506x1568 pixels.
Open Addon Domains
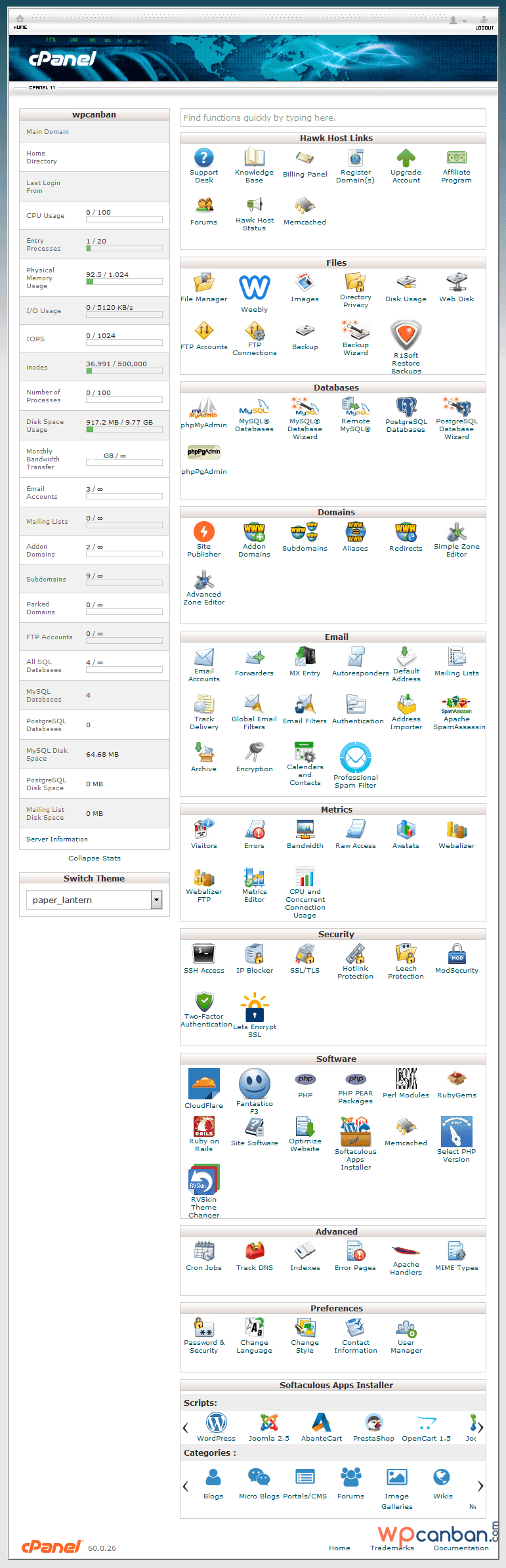click(255, 531)
